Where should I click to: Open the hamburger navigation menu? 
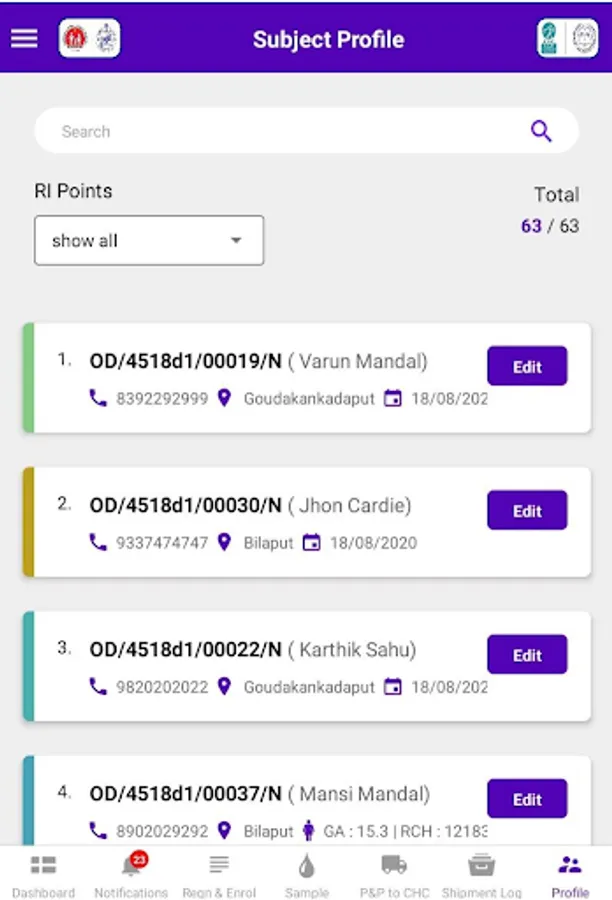pos(24,38)
